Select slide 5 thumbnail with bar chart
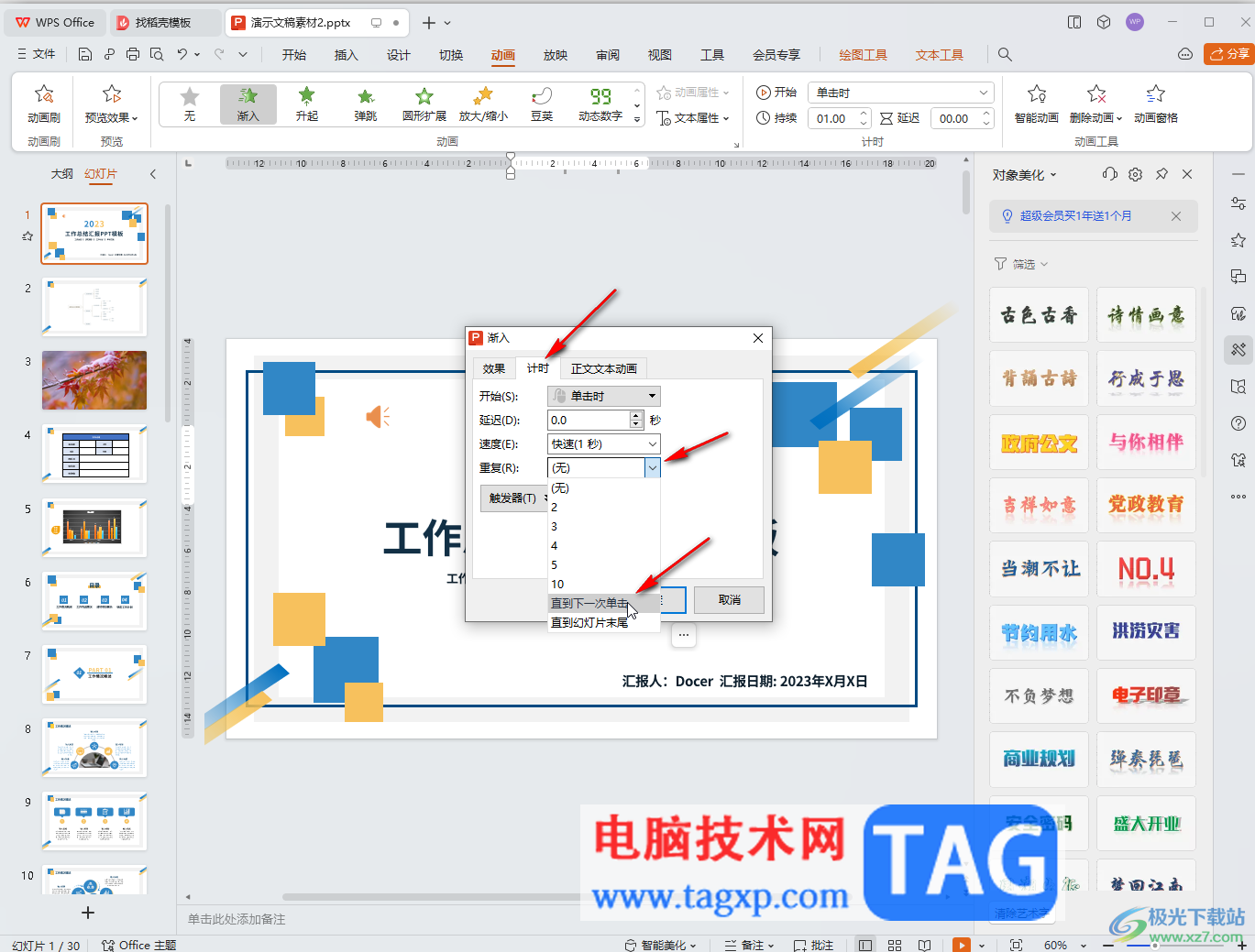This screenshot has height=952, width=1255. [x=94, y=528]
